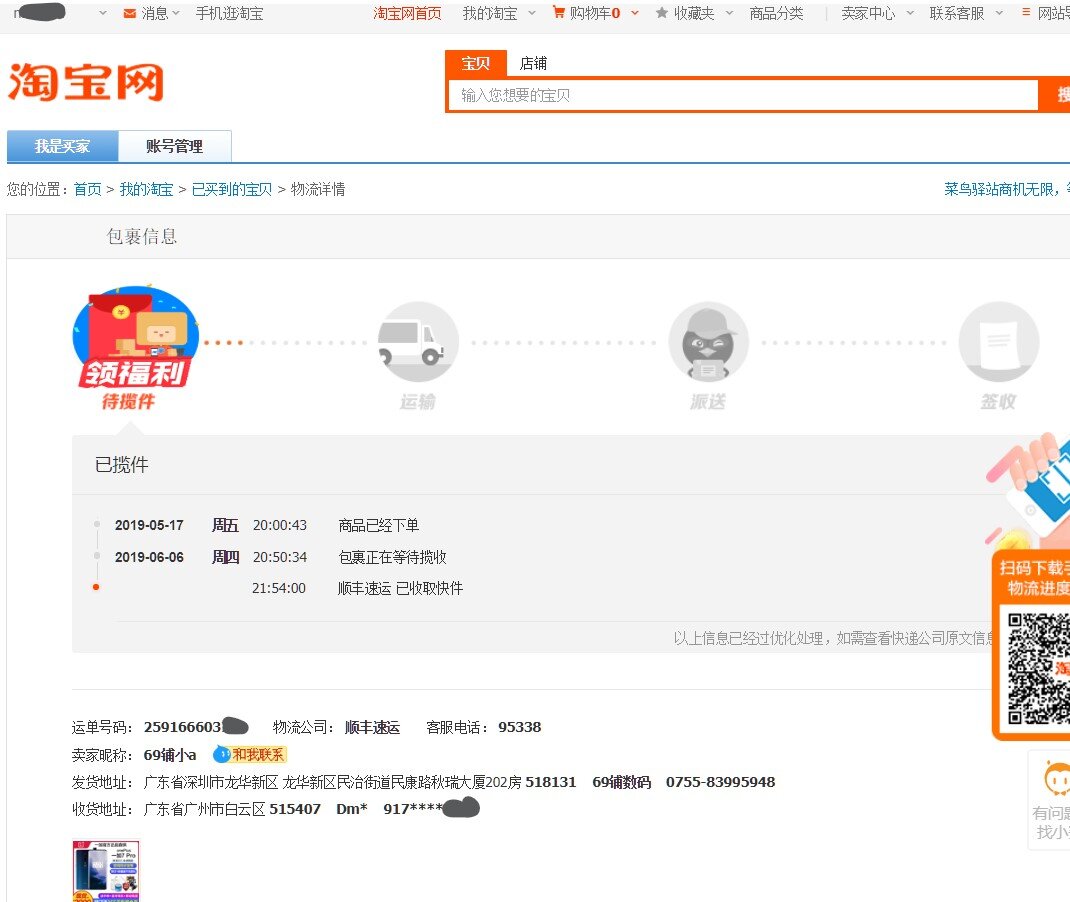Click the 商品已经下单 tracking entry
This screenshot has width=1070, height=902.
point(379,525)
